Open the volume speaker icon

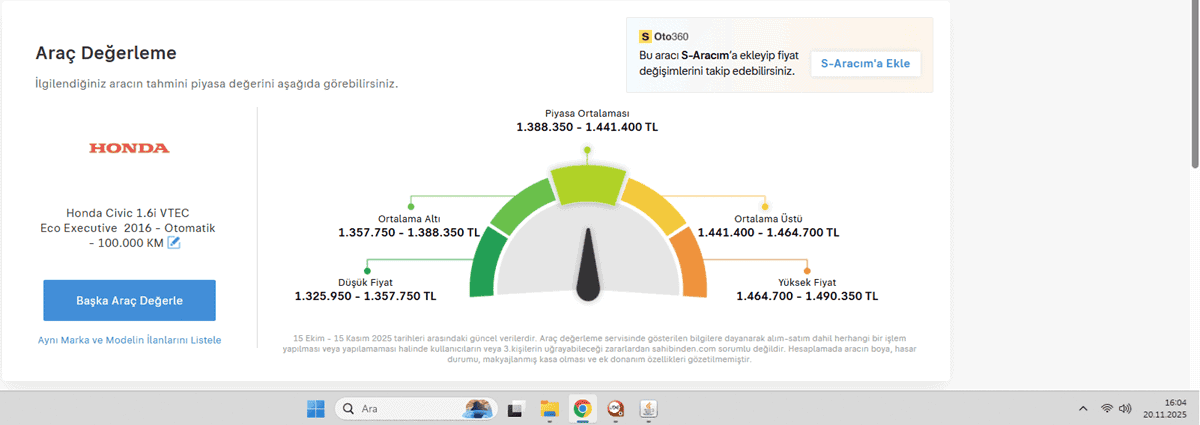pos(1125,408)
